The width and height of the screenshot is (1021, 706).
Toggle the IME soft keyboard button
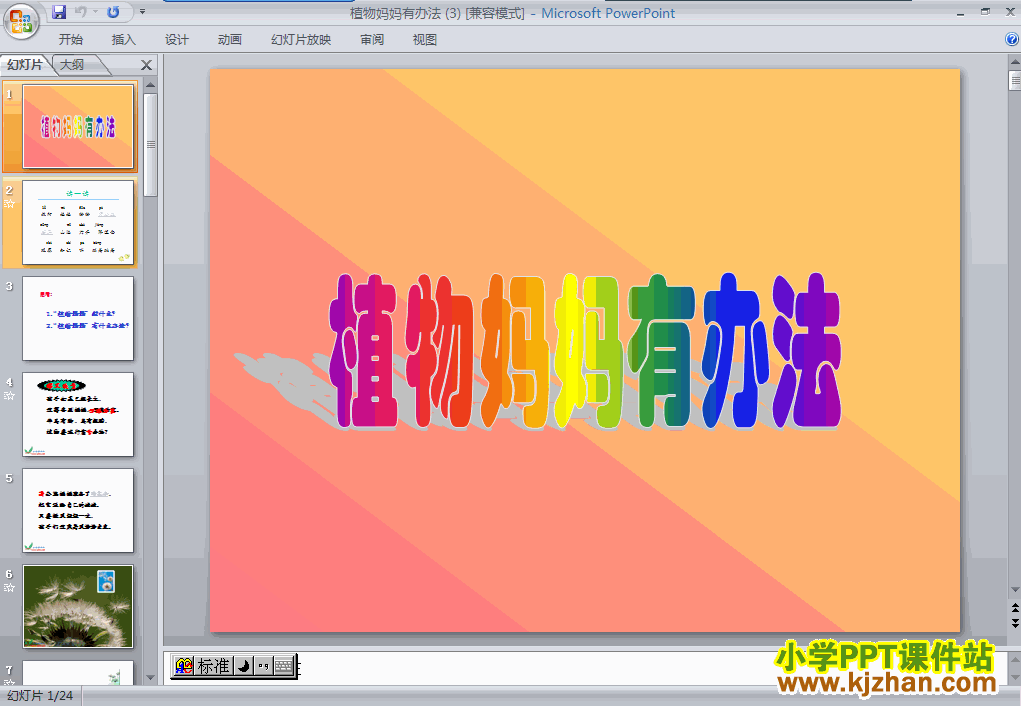pyautogui.click(x=284, y=666)
